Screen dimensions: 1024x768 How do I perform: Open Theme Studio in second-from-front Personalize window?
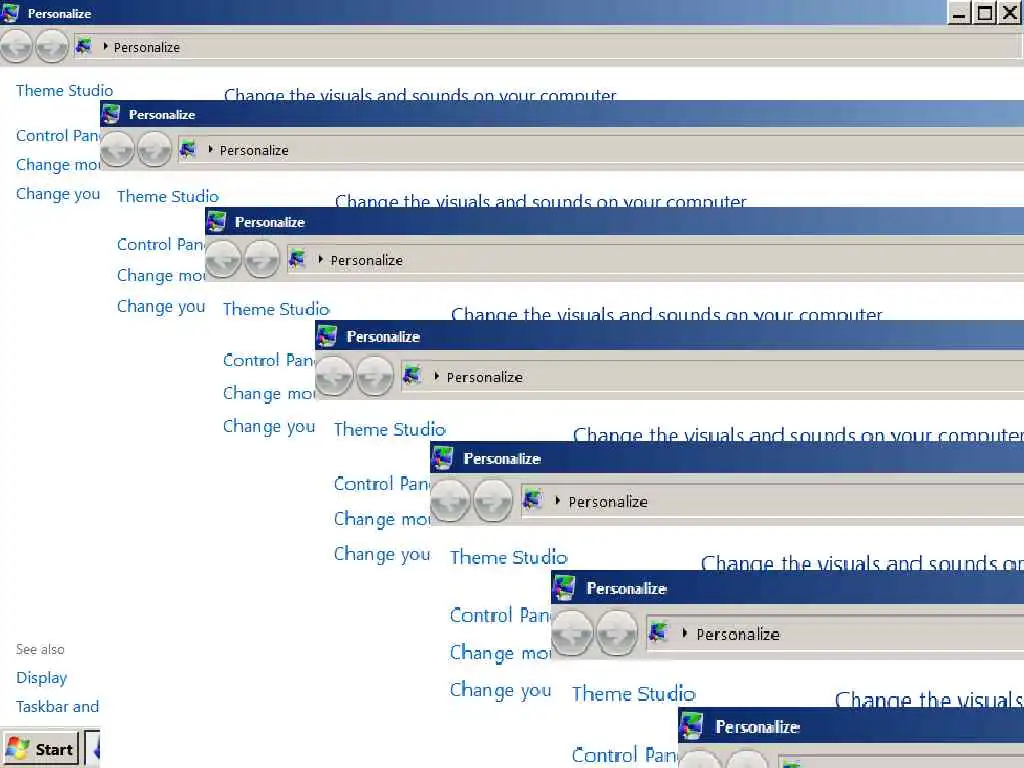coord(633,693)
